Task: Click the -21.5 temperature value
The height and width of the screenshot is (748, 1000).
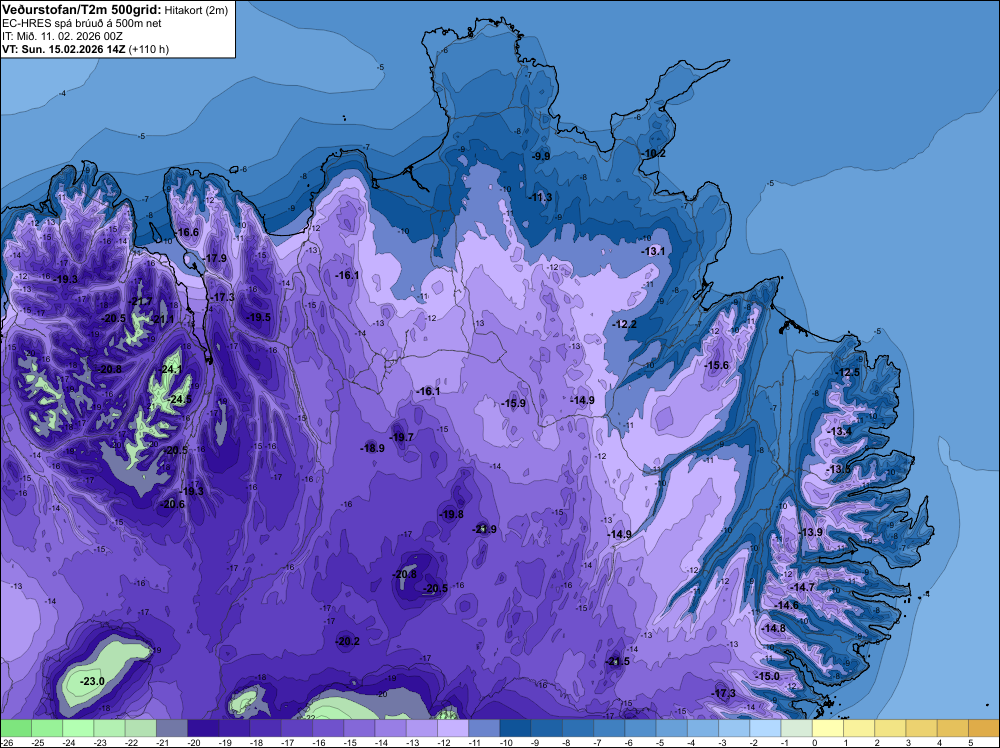Action: pyautogui.click(x=617, y=661)
